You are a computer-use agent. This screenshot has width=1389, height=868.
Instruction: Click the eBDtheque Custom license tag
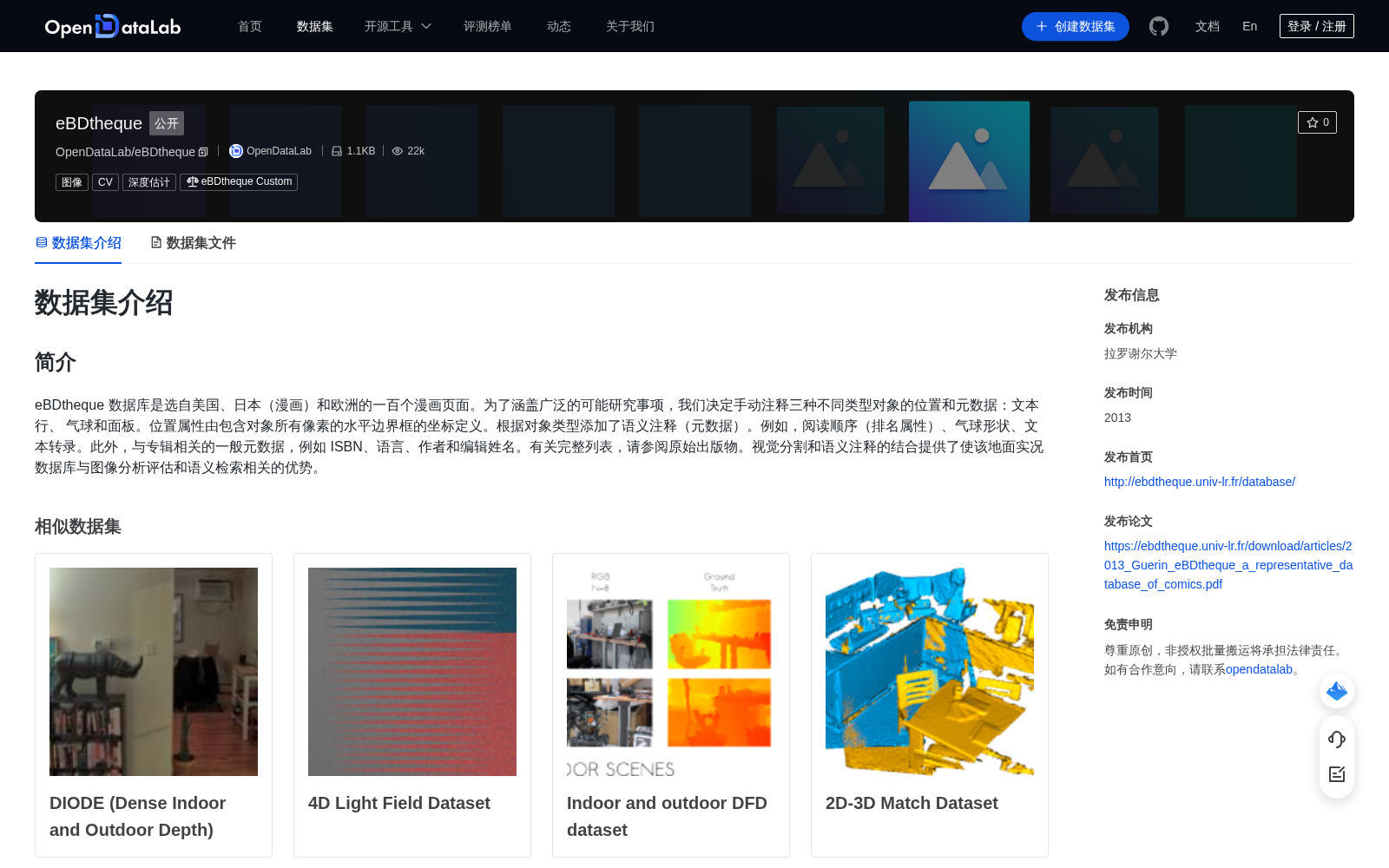tap(239, 181)
